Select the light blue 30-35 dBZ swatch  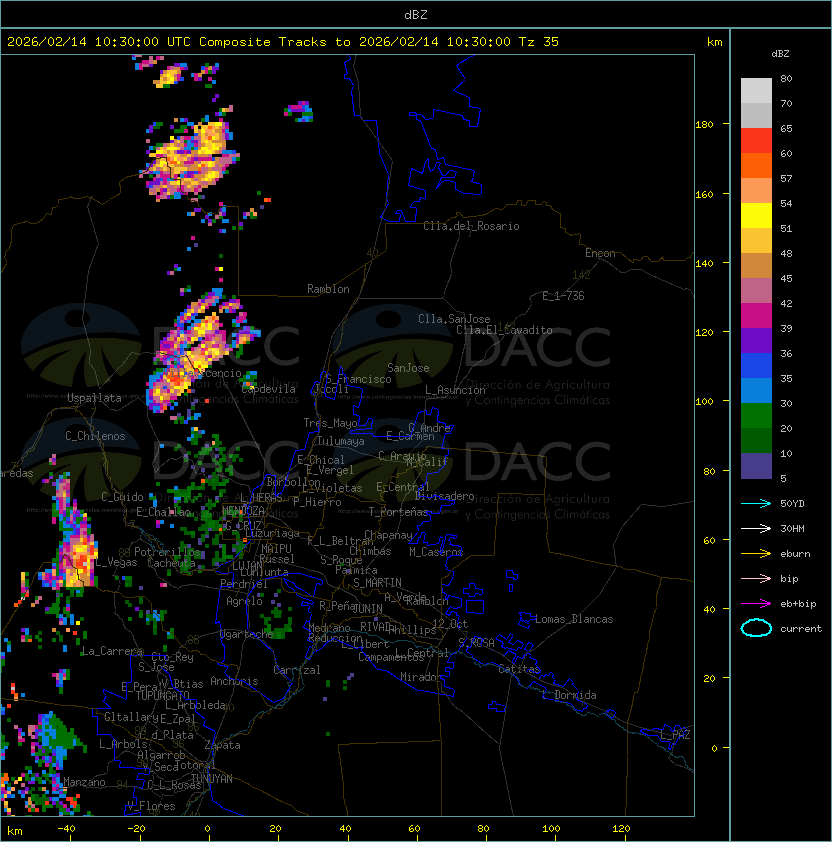756,390
